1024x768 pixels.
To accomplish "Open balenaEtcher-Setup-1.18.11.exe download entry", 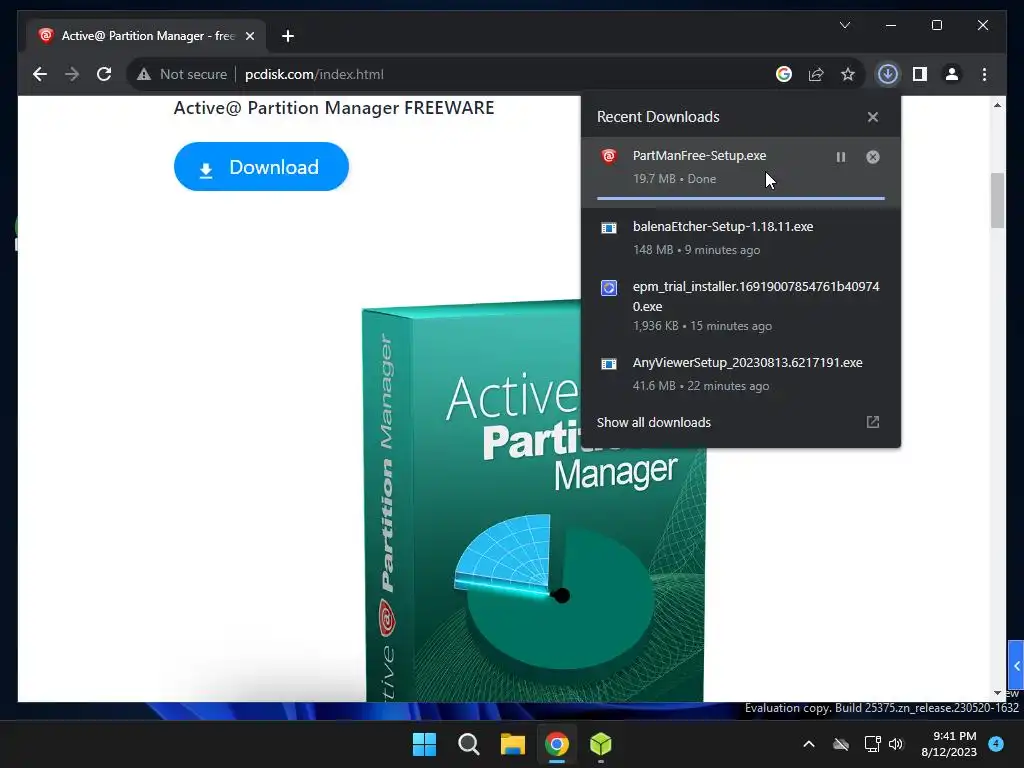I will 741,238.
